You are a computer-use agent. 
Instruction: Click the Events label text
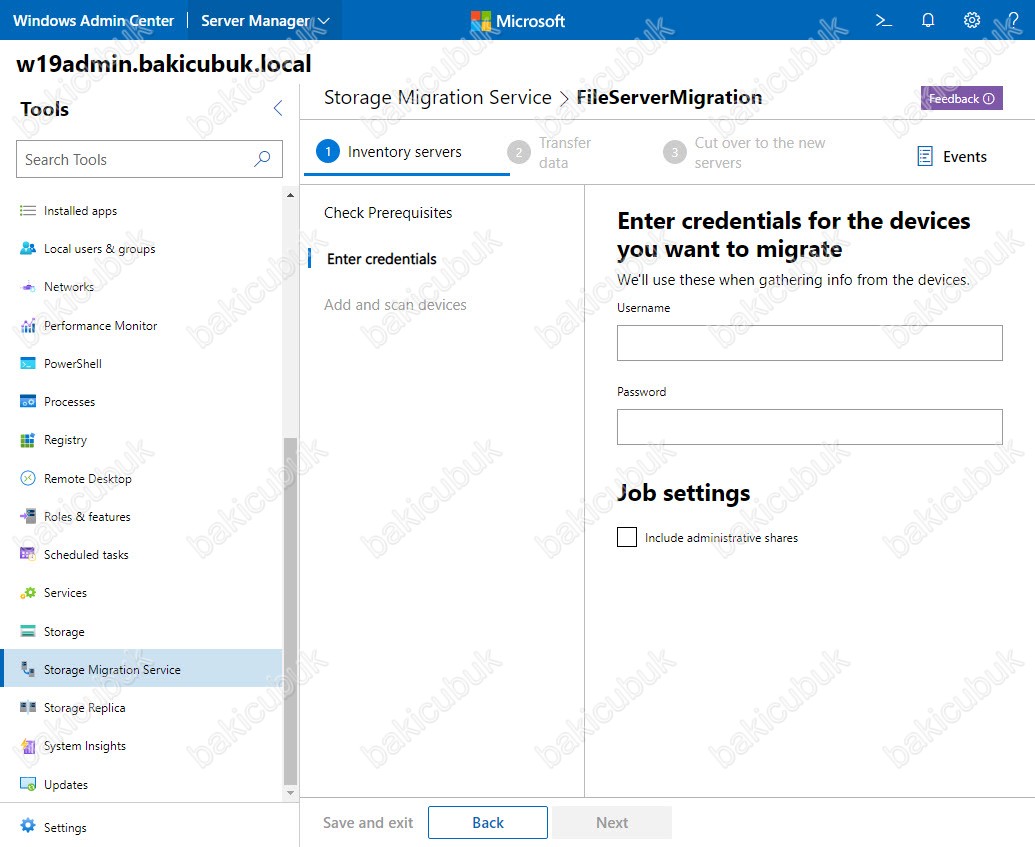[x=964, y=156]
